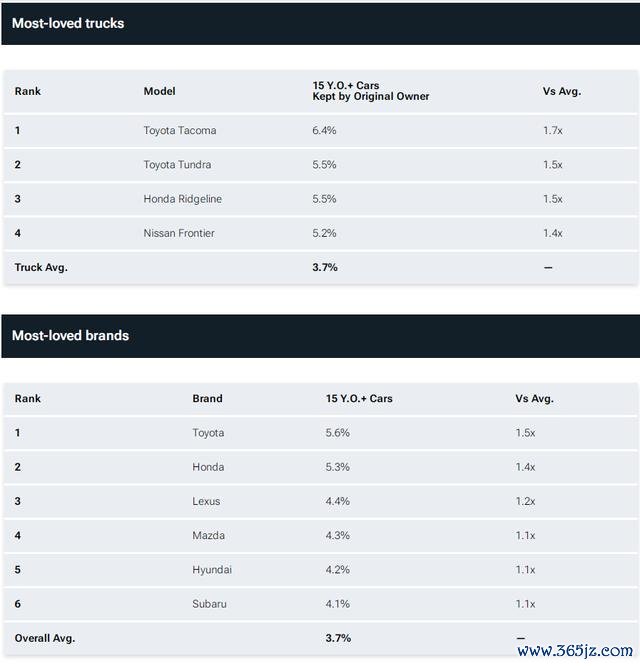Click the Most-loved brands heading
This screenshot has width=640, height=666.
[x=70, y=336]
